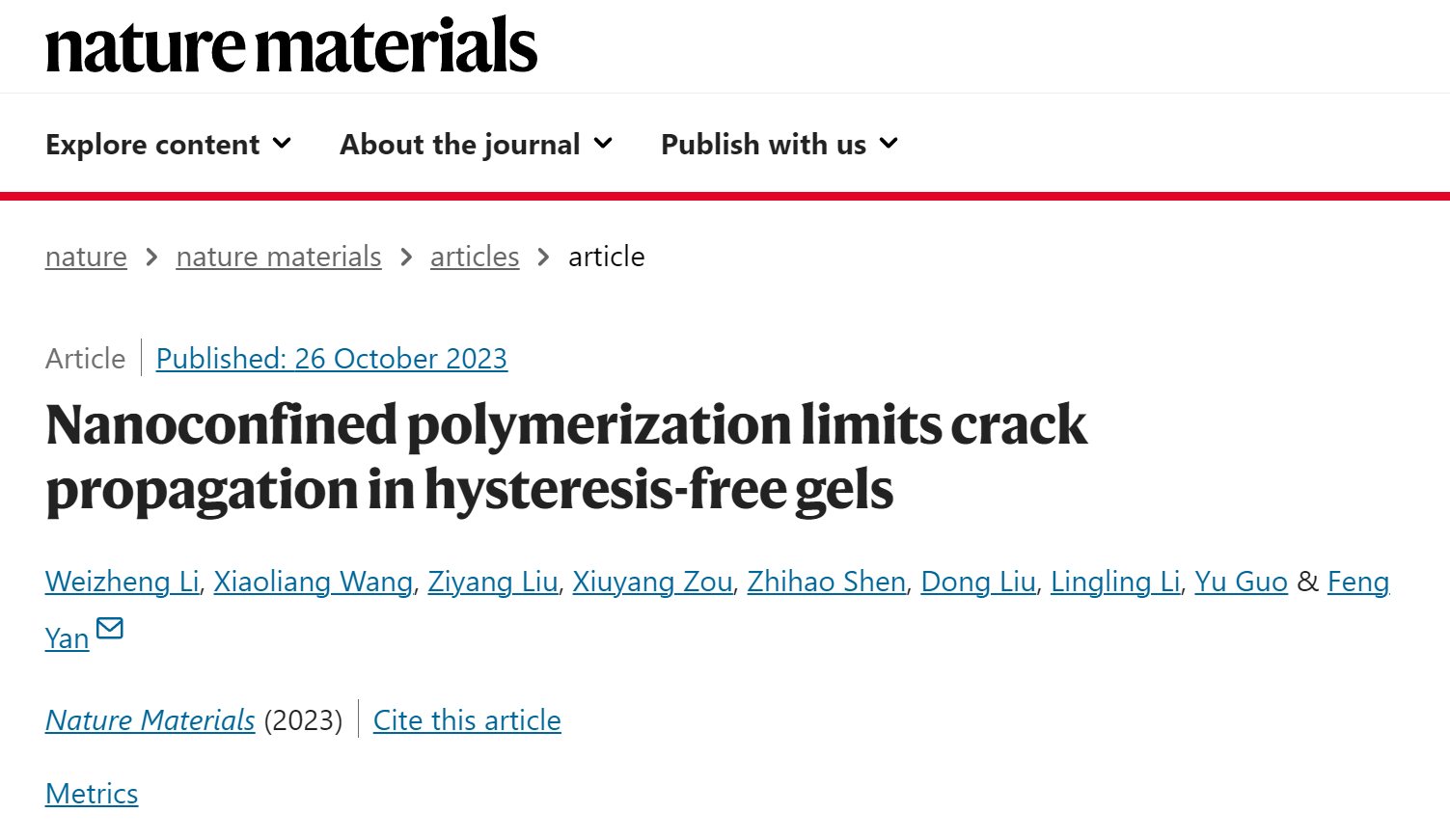This screenshot has width=1450, height=840.
Task: Open author Weizheng Li's profile
Action: pos(123,582)
